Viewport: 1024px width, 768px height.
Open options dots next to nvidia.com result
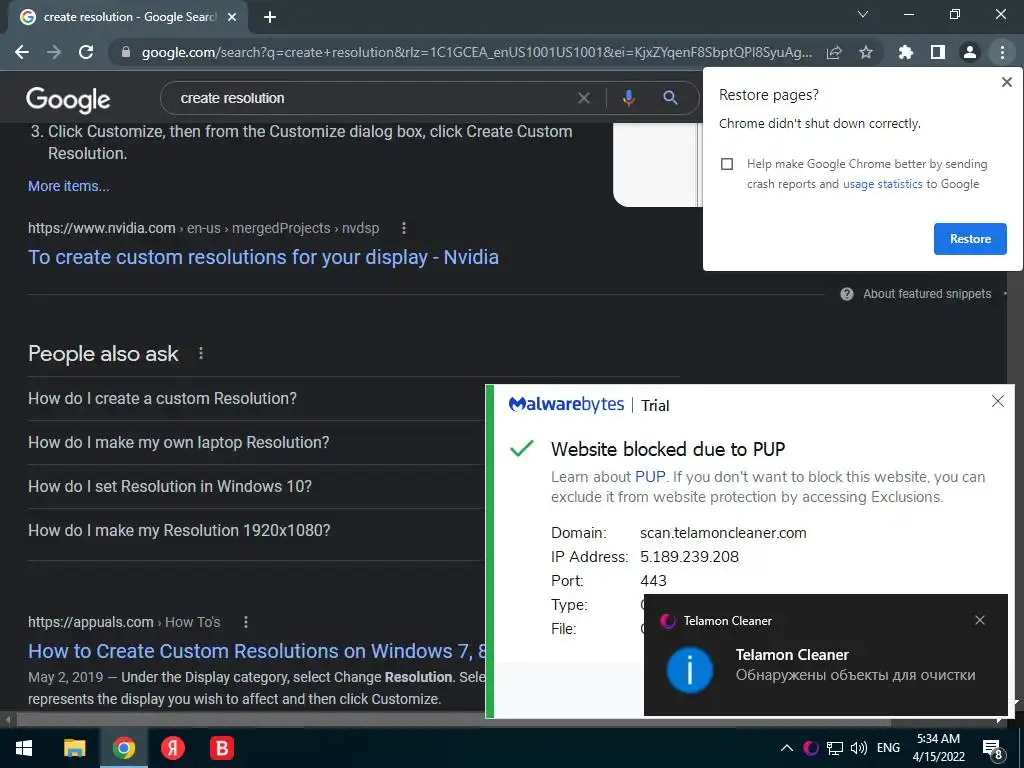pyautogui.click(x=404, y=228)
